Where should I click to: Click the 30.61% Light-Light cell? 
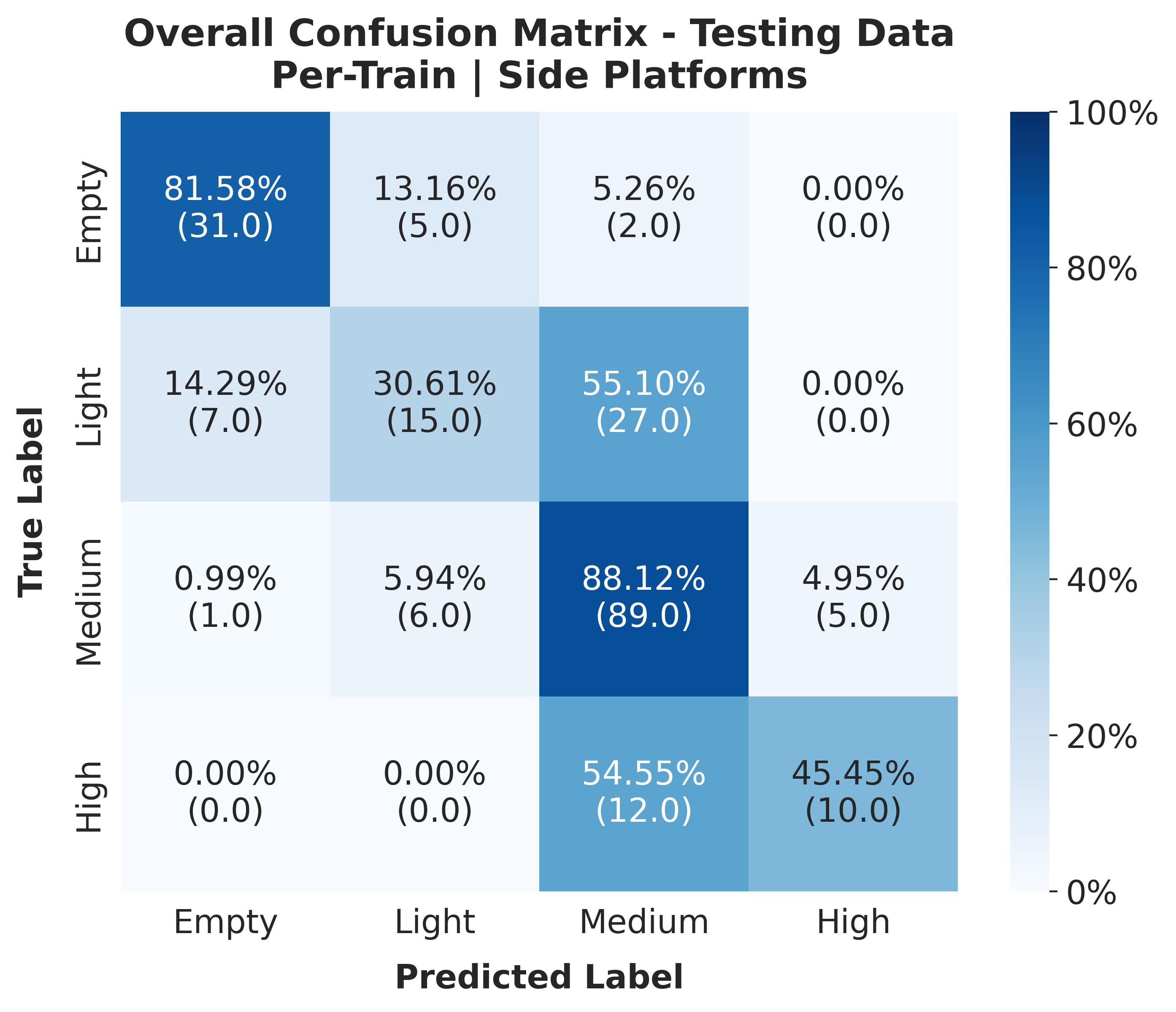(434, 403)
